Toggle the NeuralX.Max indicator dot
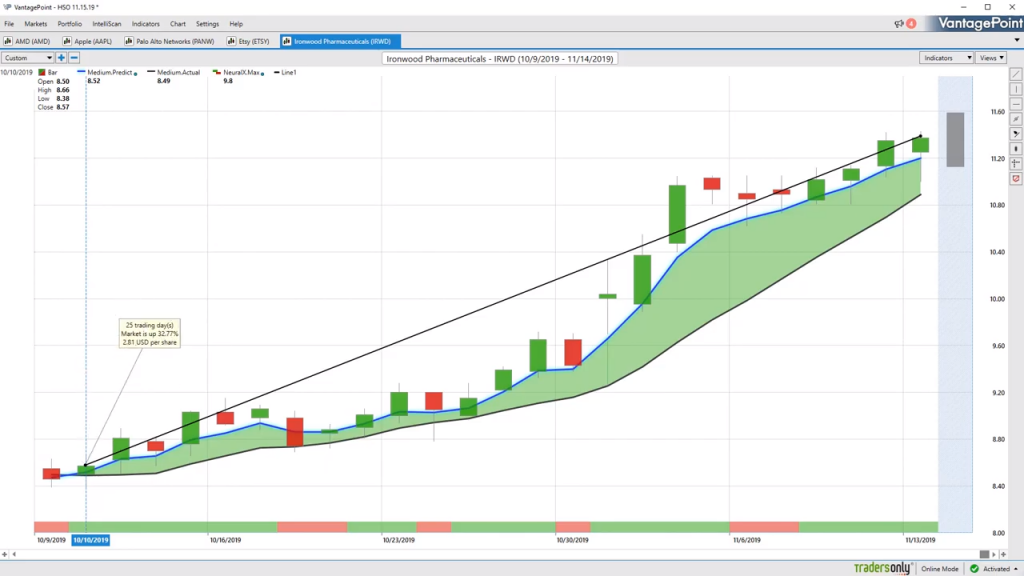Screen dimensions: 1024x576 [263, 74]
